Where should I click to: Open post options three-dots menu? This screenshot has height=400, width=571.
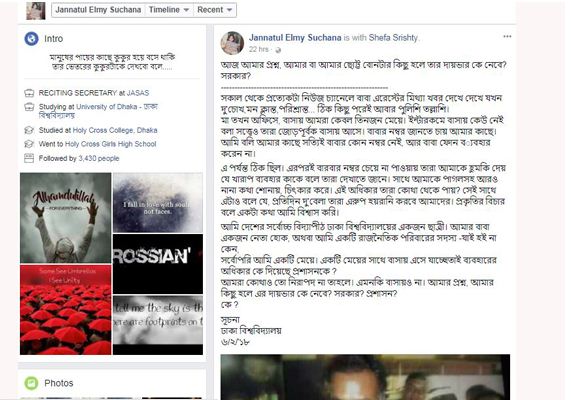[507, 36]
